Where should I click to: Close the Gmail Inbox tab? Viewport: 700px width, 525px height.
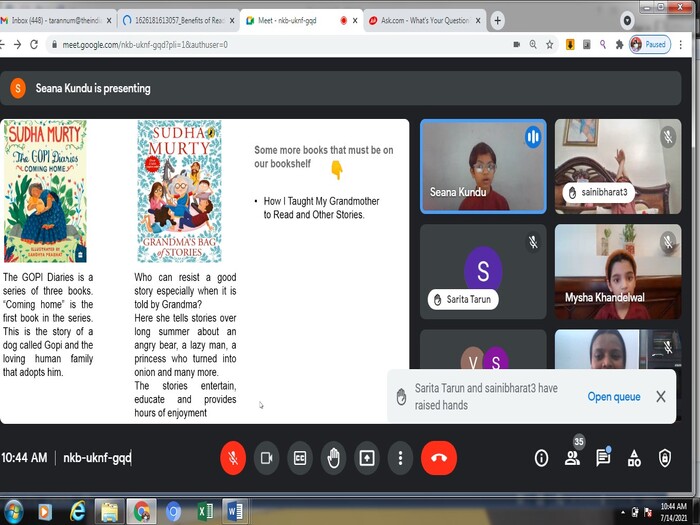pos(109,21)
